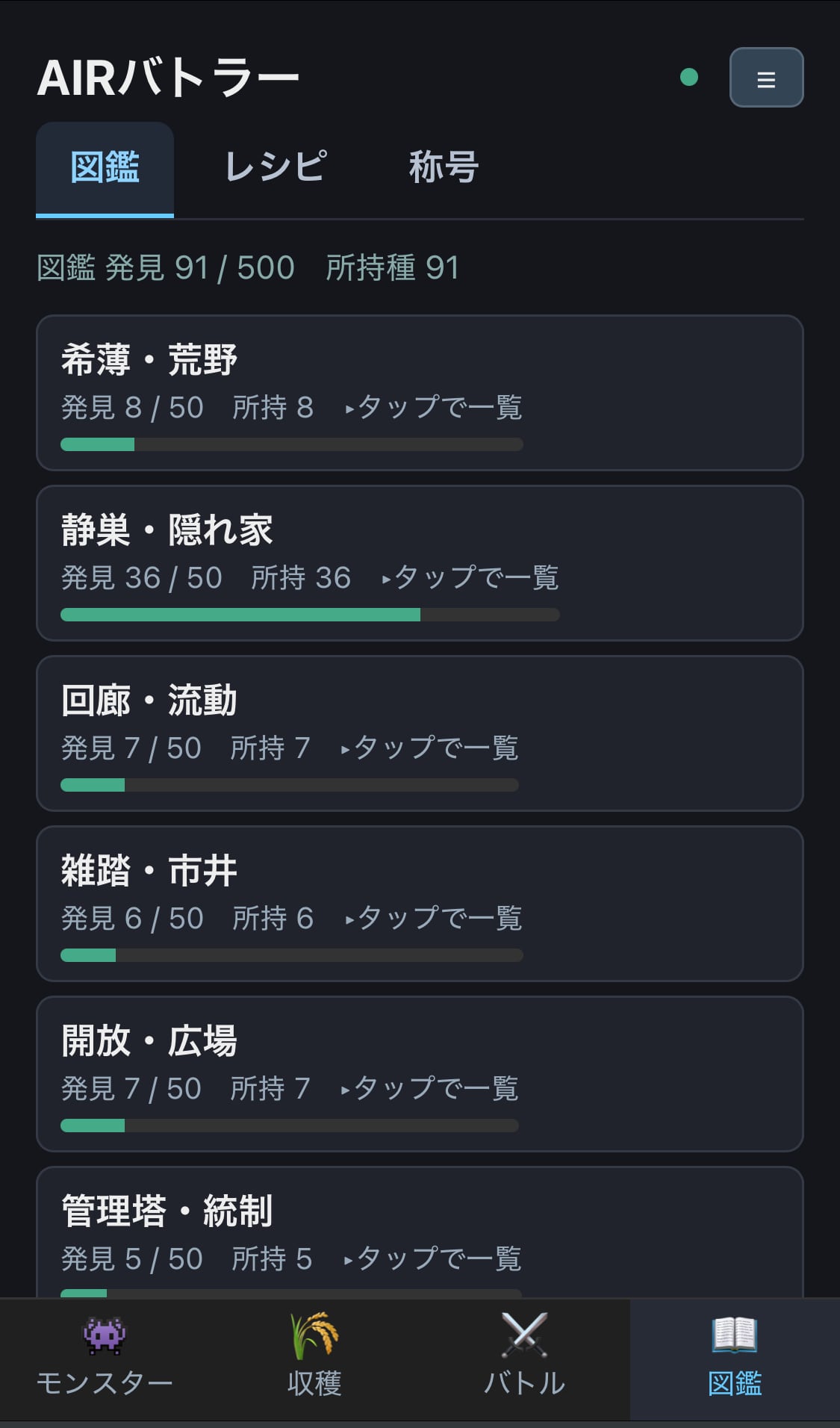Tap the AIRバトラー app title
The height and width of the screenshot is (1428, 840).
[x=168, y=78]
